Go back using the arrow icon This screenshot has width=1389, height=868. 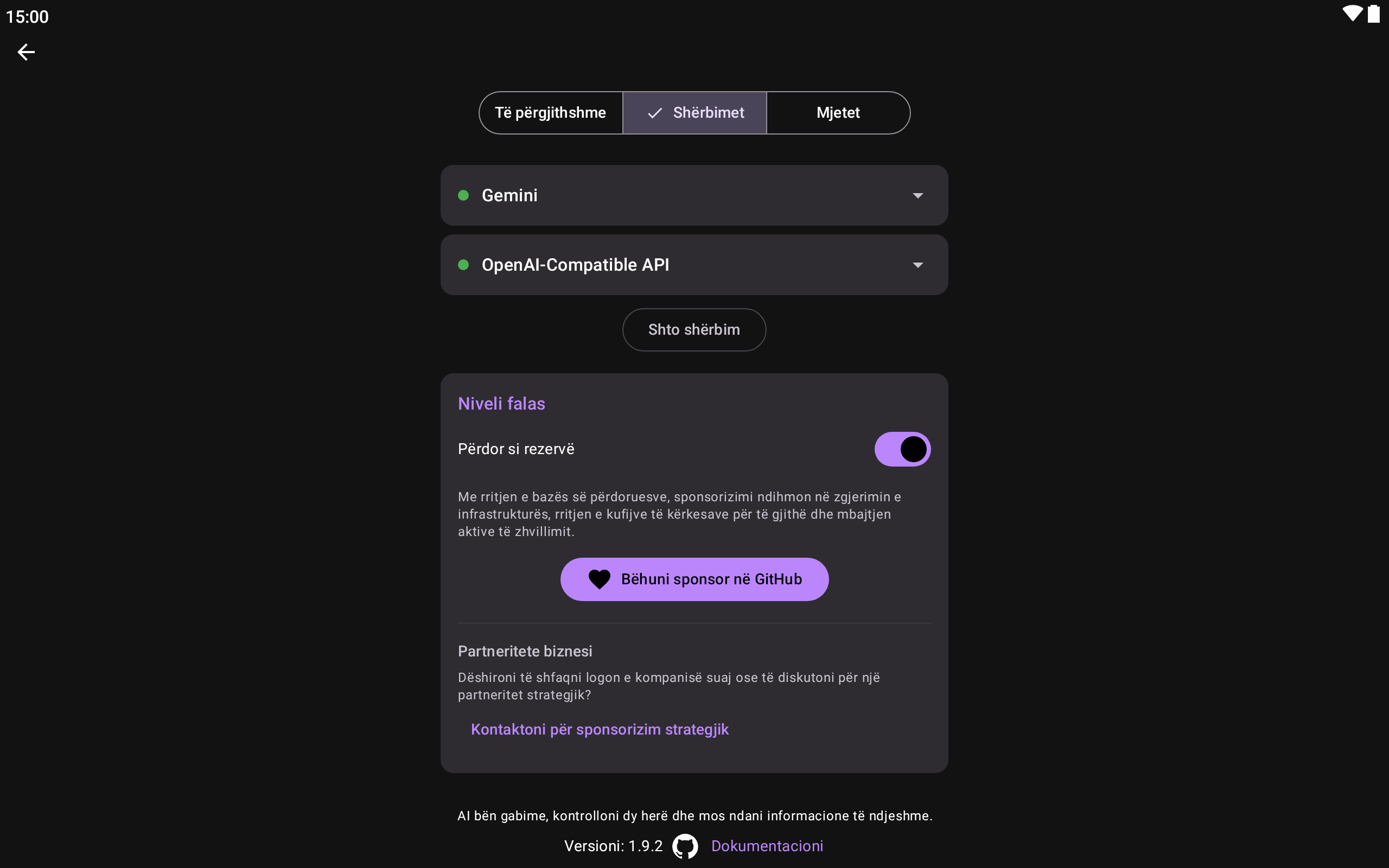tap(26, 52)
